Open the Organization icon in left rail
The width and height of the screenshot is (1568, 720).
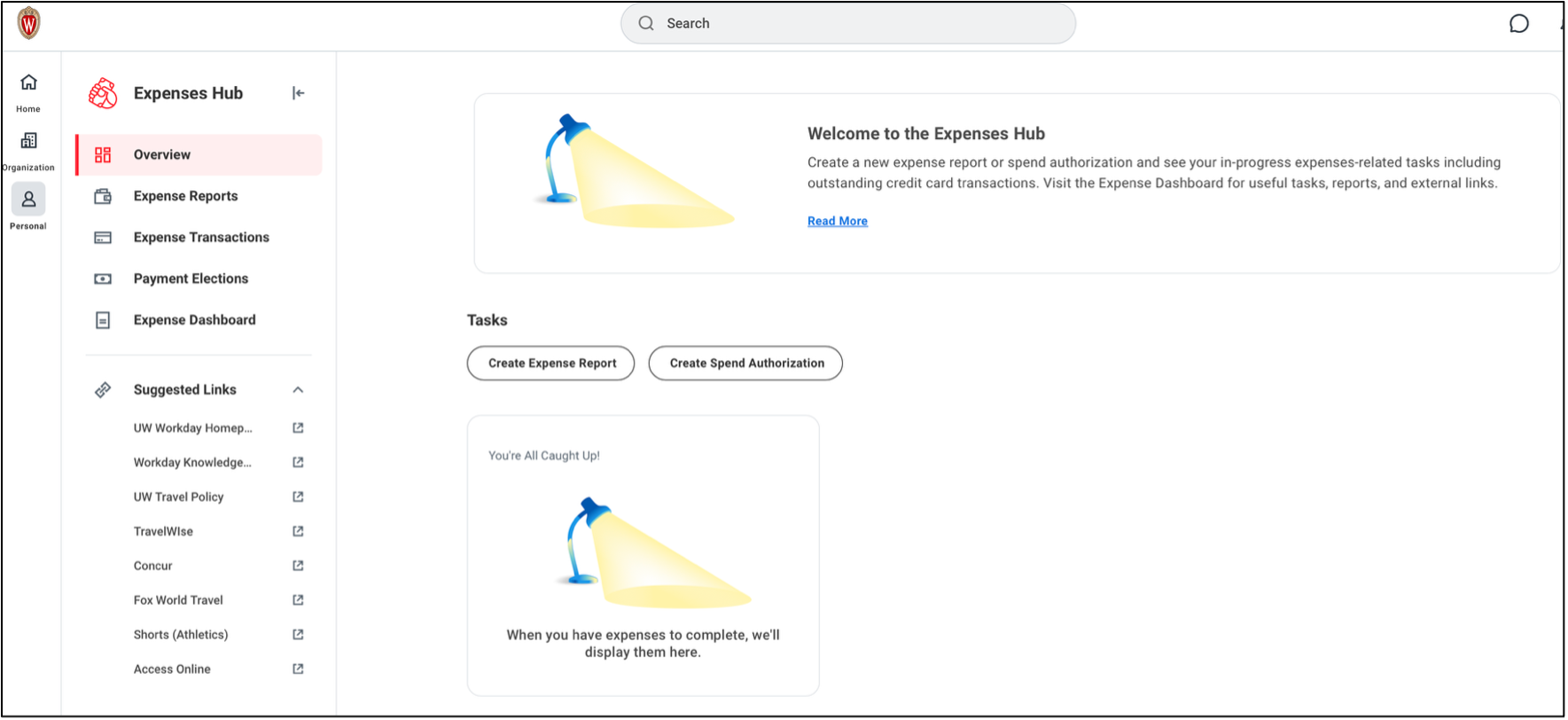[28, 141]
